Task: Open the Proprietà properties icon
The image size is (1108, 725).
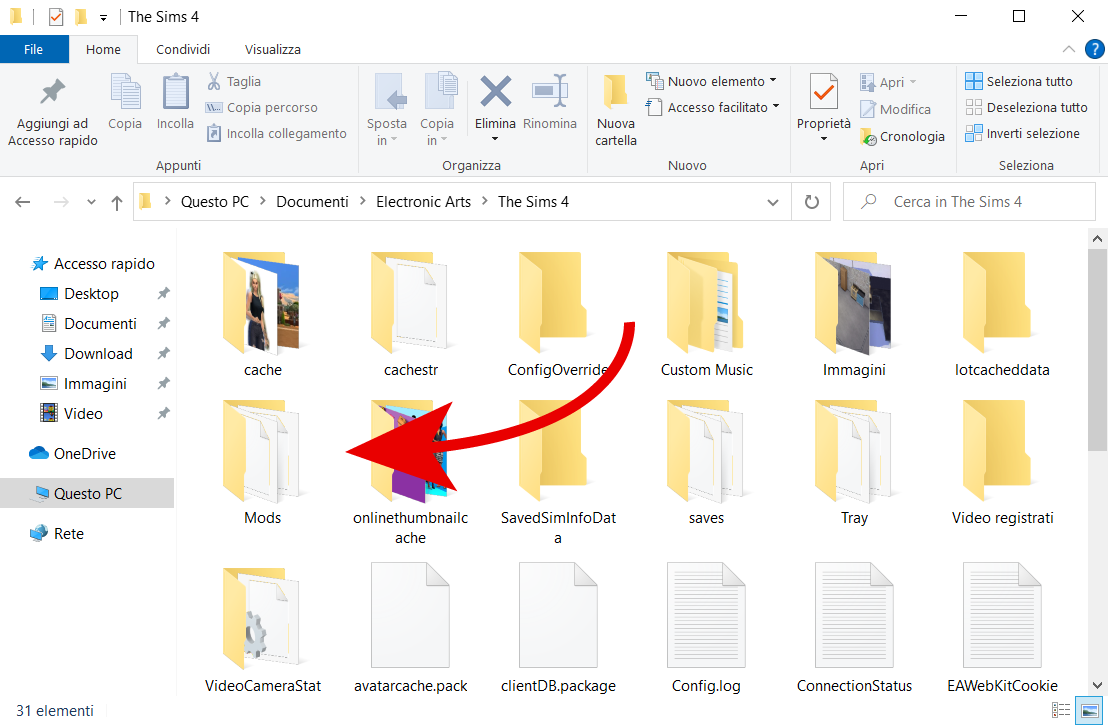Action: (x=823, y=94)
